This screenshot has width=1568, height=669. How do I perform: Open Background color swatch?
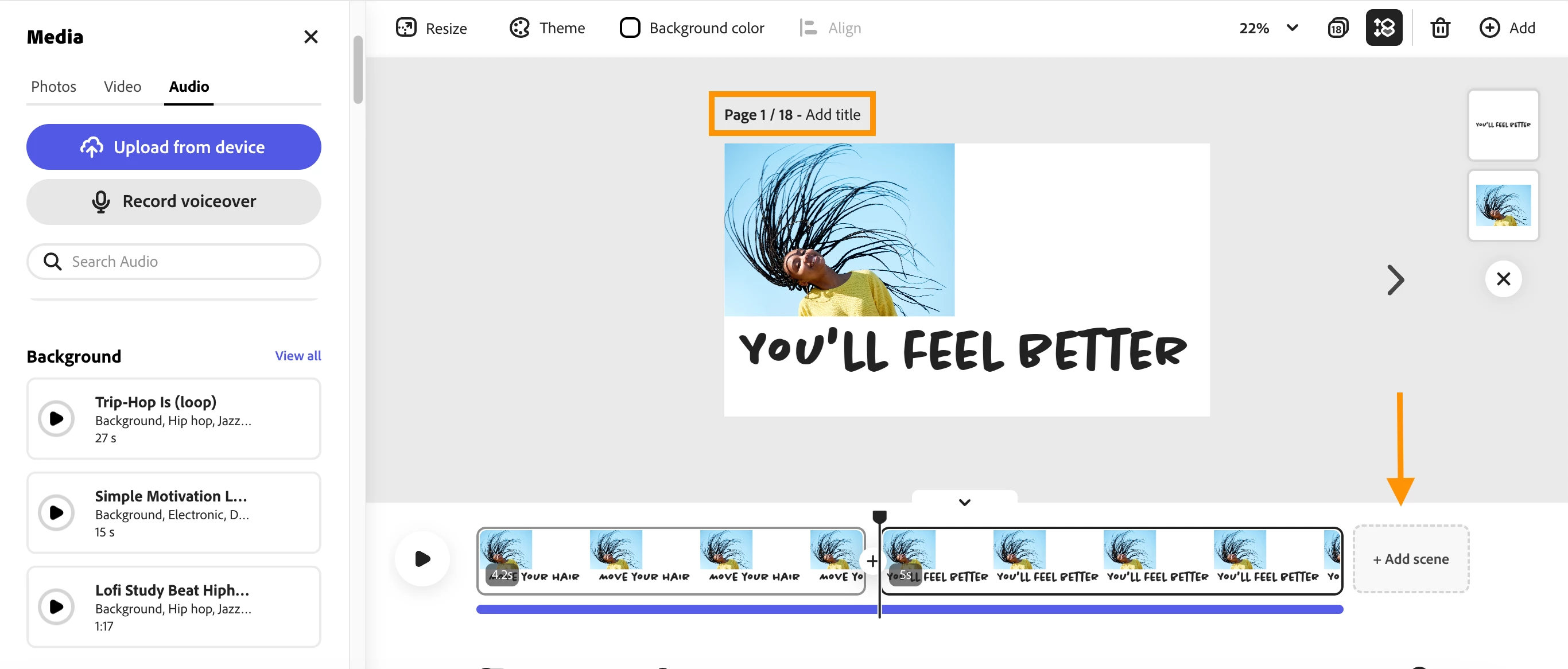(630, 28)
